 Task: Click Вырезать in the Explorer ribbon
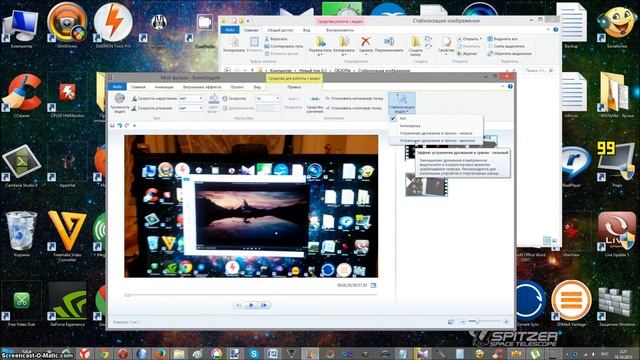pyautogui.click(x=276, y=39)
